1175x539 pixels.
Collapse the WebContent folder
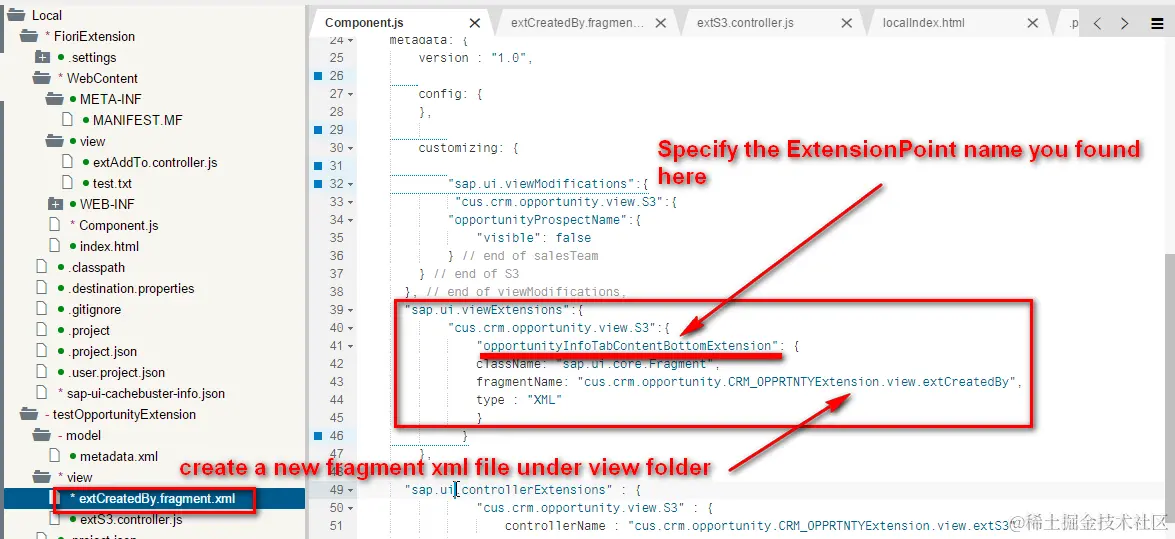click(41, 78)
